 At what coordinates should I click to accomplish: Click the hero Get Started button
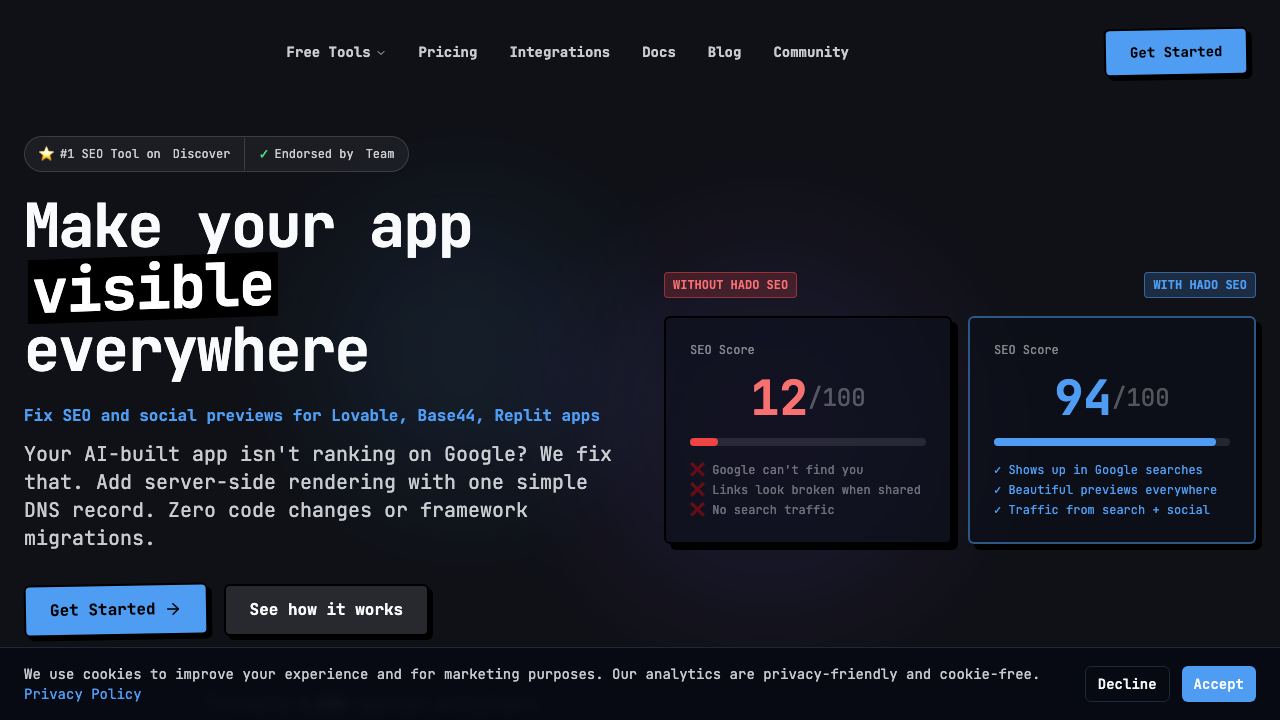click(115, 609)
